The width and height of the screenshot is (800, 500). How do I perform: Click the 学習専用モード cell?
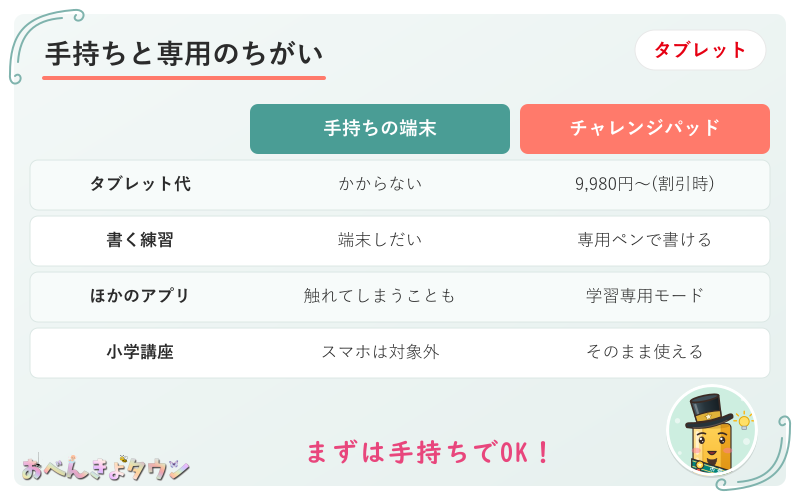(x=644, y=296)
